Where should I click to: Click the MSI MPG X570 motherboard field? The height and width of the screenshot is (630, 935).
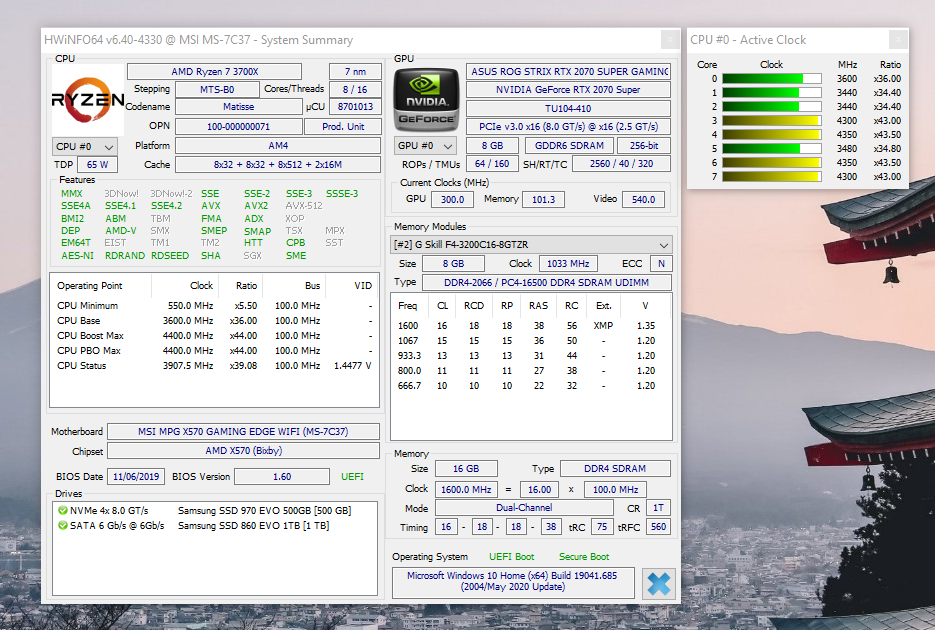[x=243, y=432]
